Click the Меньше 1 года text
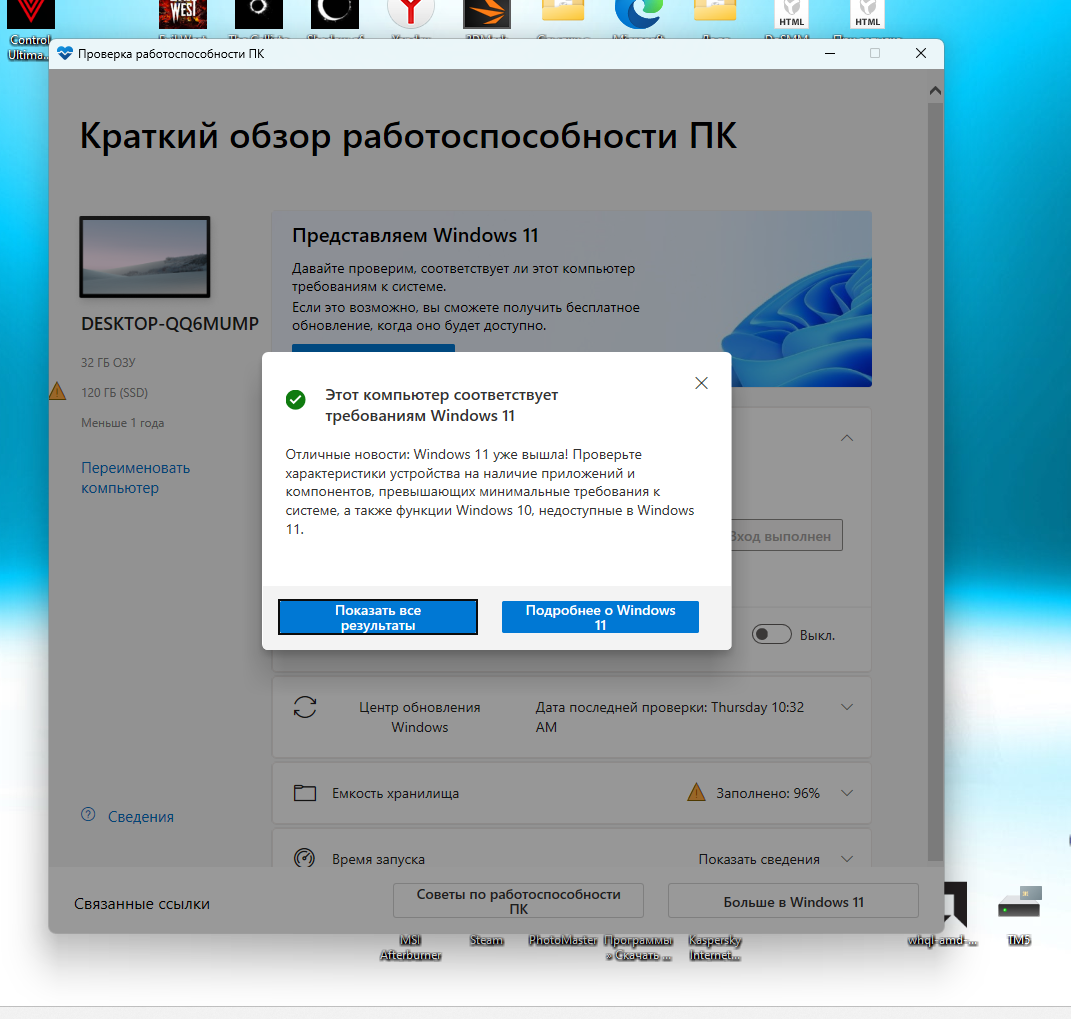This screenshot has height=1019, width=1071. 122,423
